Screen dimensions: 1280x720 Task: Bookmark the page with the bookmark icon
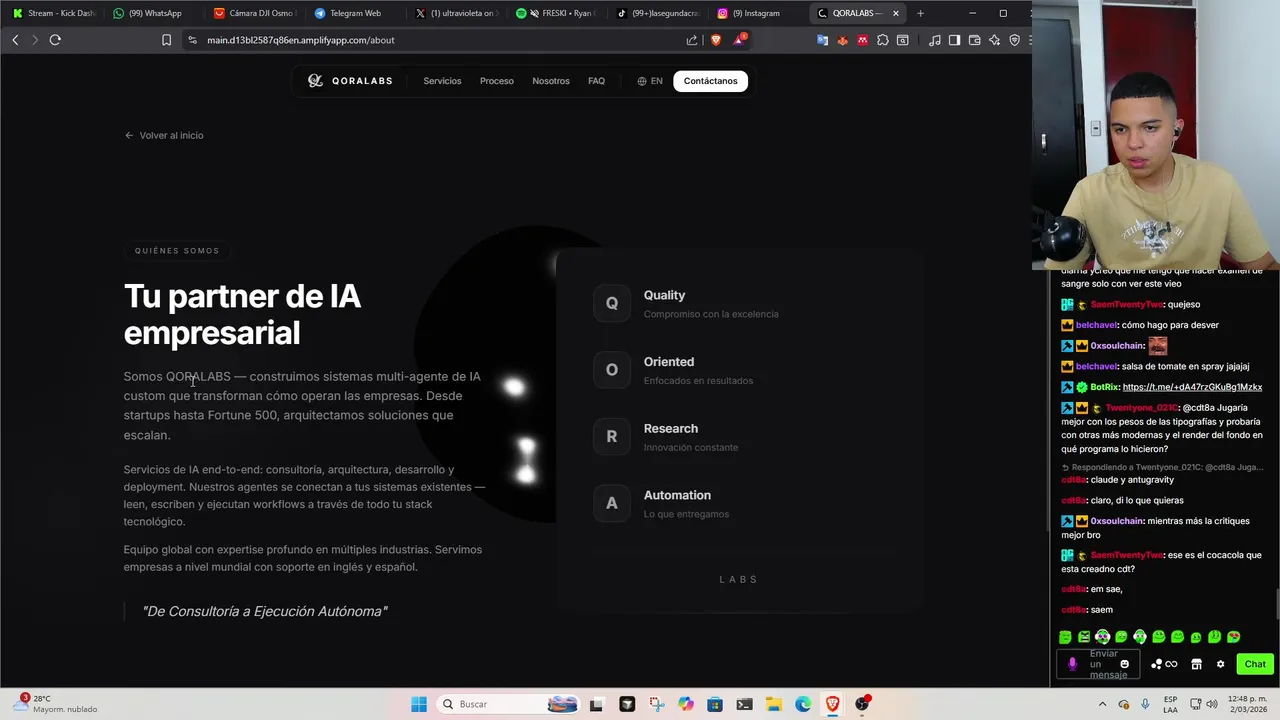coord(166,40)
